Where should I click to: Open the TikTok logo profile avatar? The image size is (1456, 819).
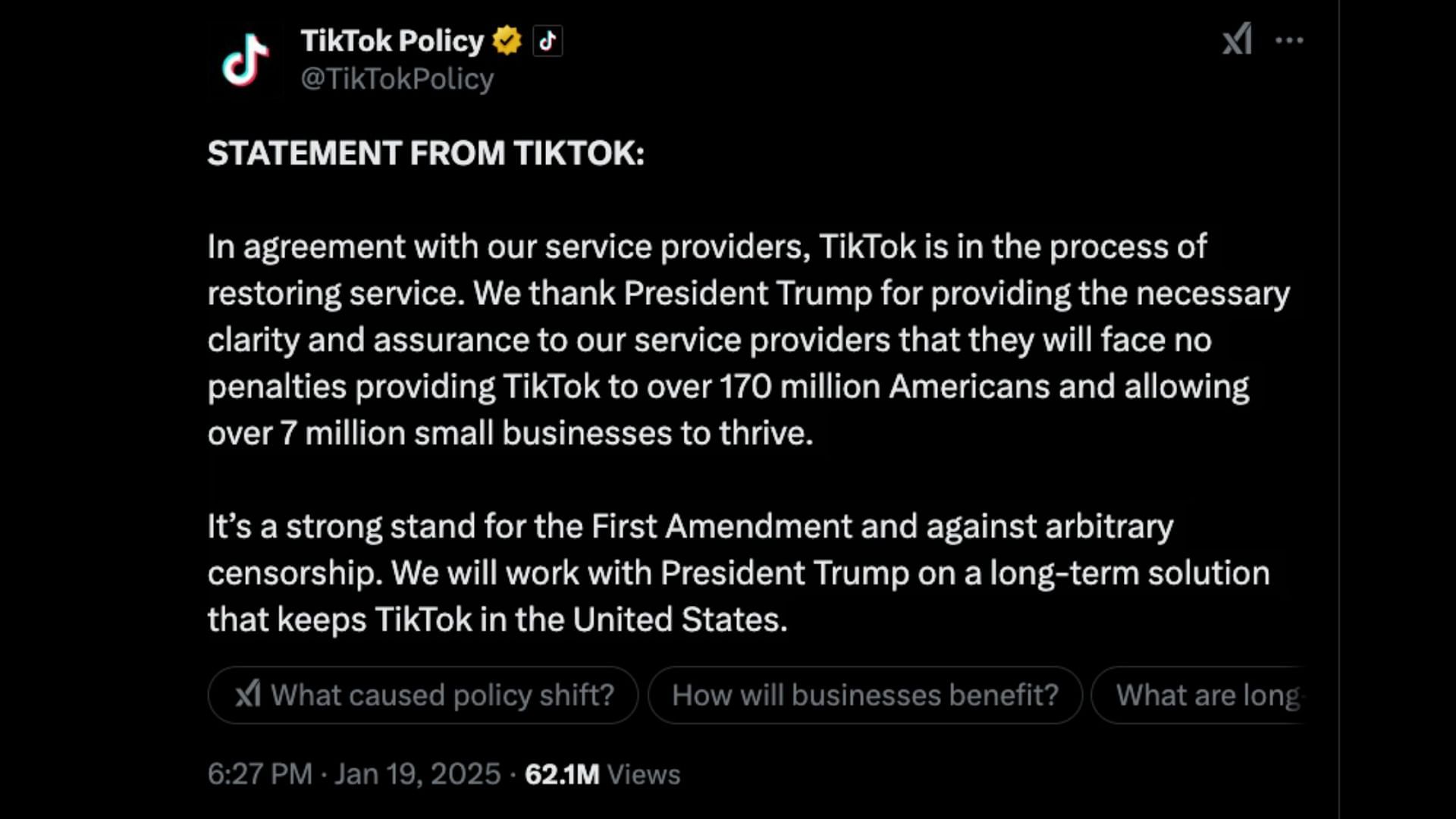point(245,60)
